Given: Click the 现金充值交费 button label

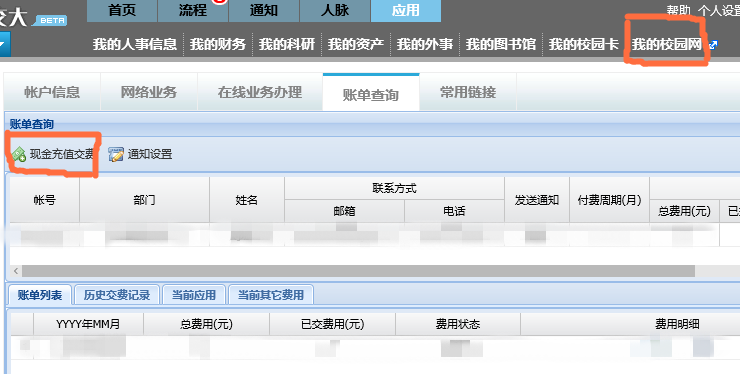Looking at the screenshot, I should (62, 154).
